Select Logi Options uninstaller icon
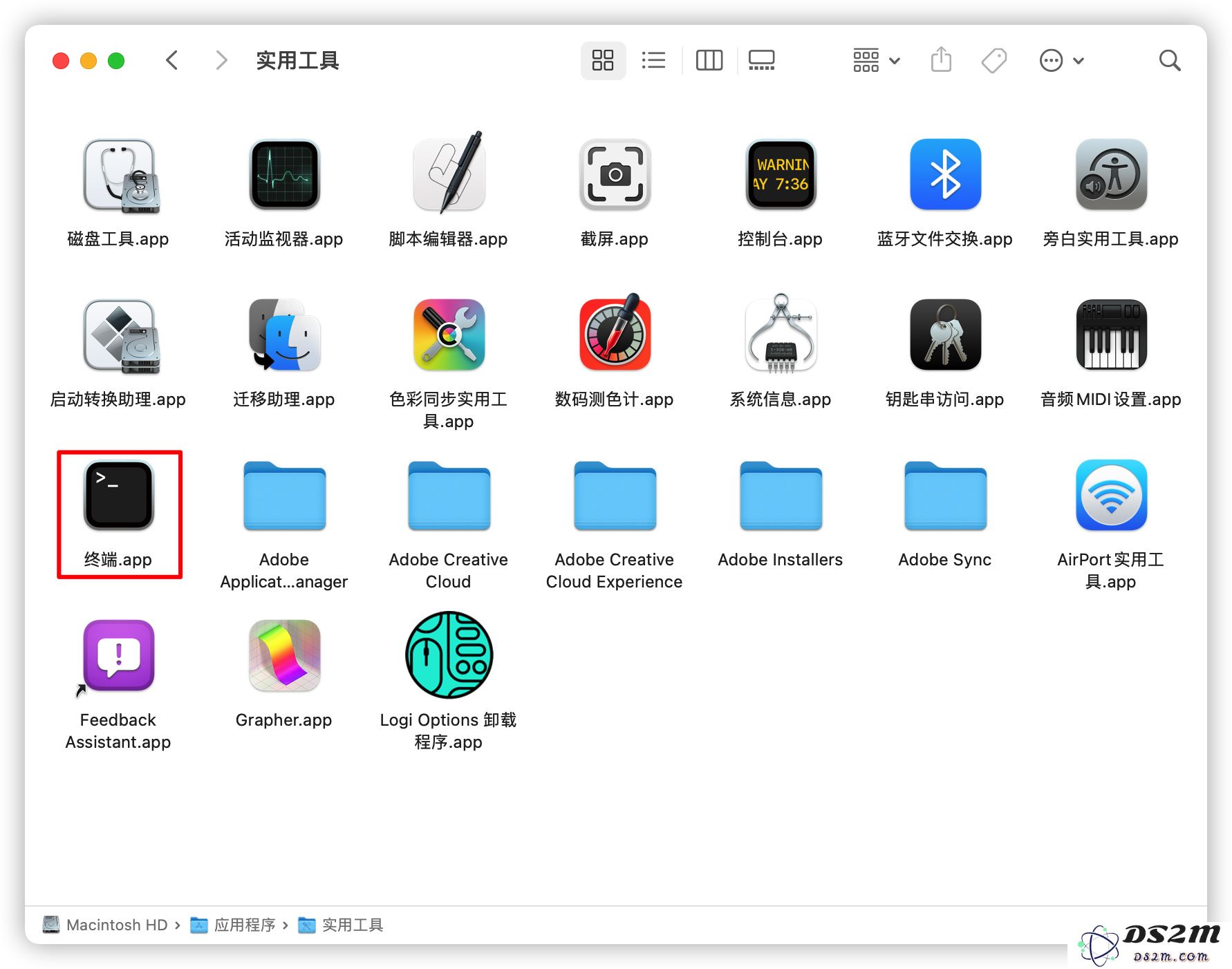 (x=449, y=655)
